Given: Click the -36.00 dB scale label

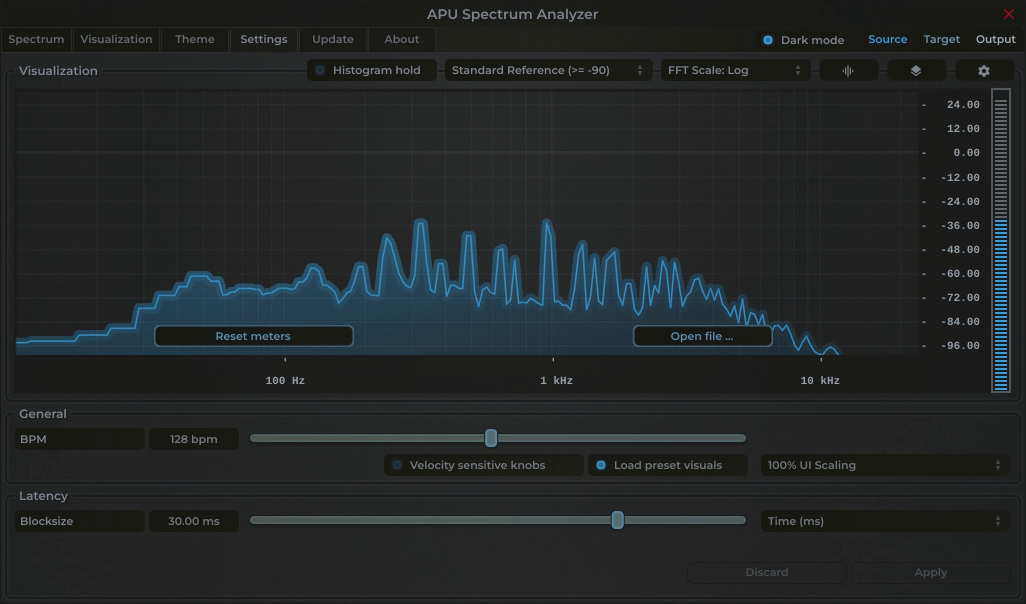Looking at the screenshot, I should pos(960,226).
